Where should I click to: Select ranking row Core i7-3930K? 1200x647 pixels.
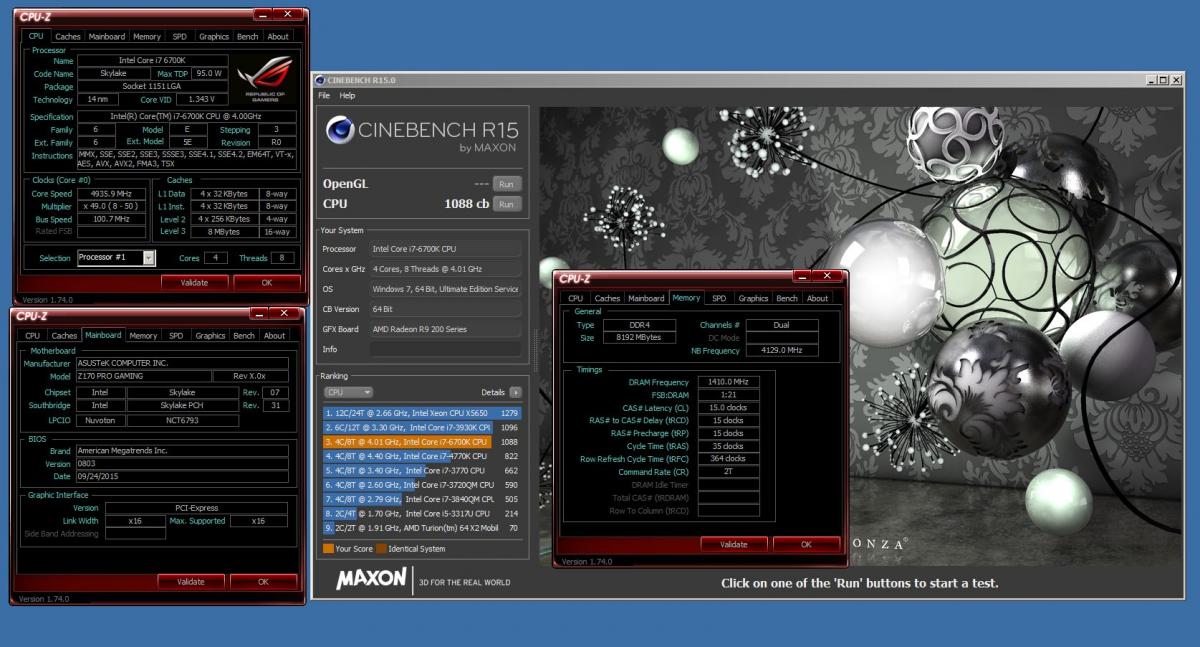click(x=422, y=427)
